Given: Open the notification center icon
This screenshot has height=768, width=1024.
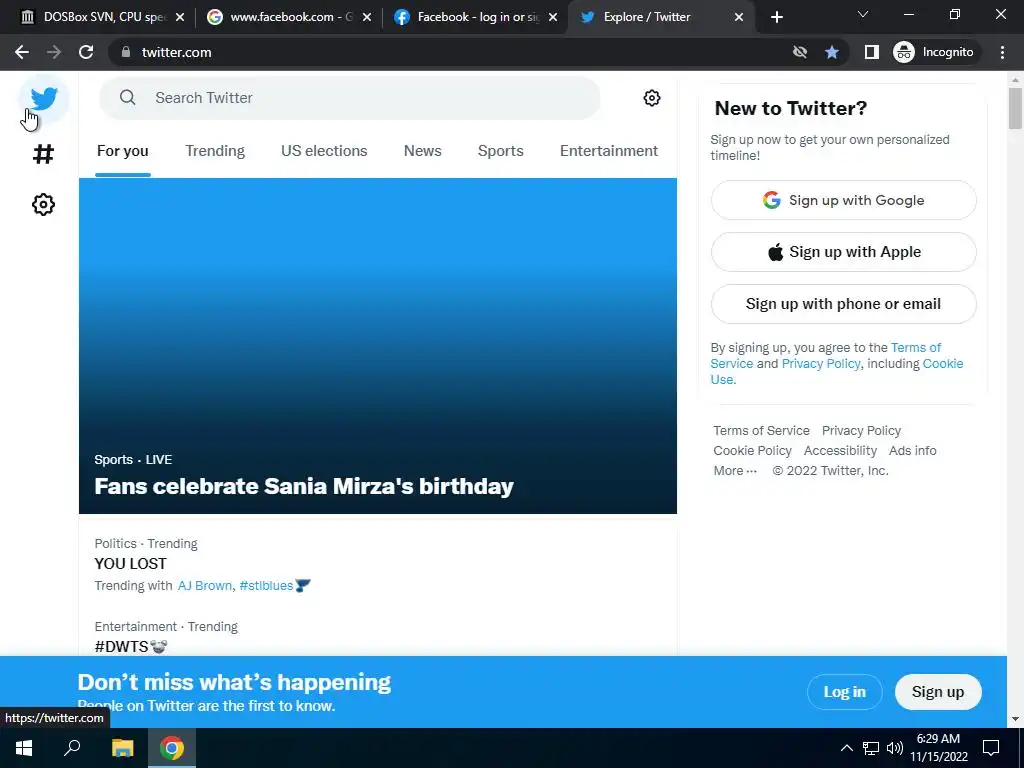Looking at the screenshot, I should pos(991,748).
